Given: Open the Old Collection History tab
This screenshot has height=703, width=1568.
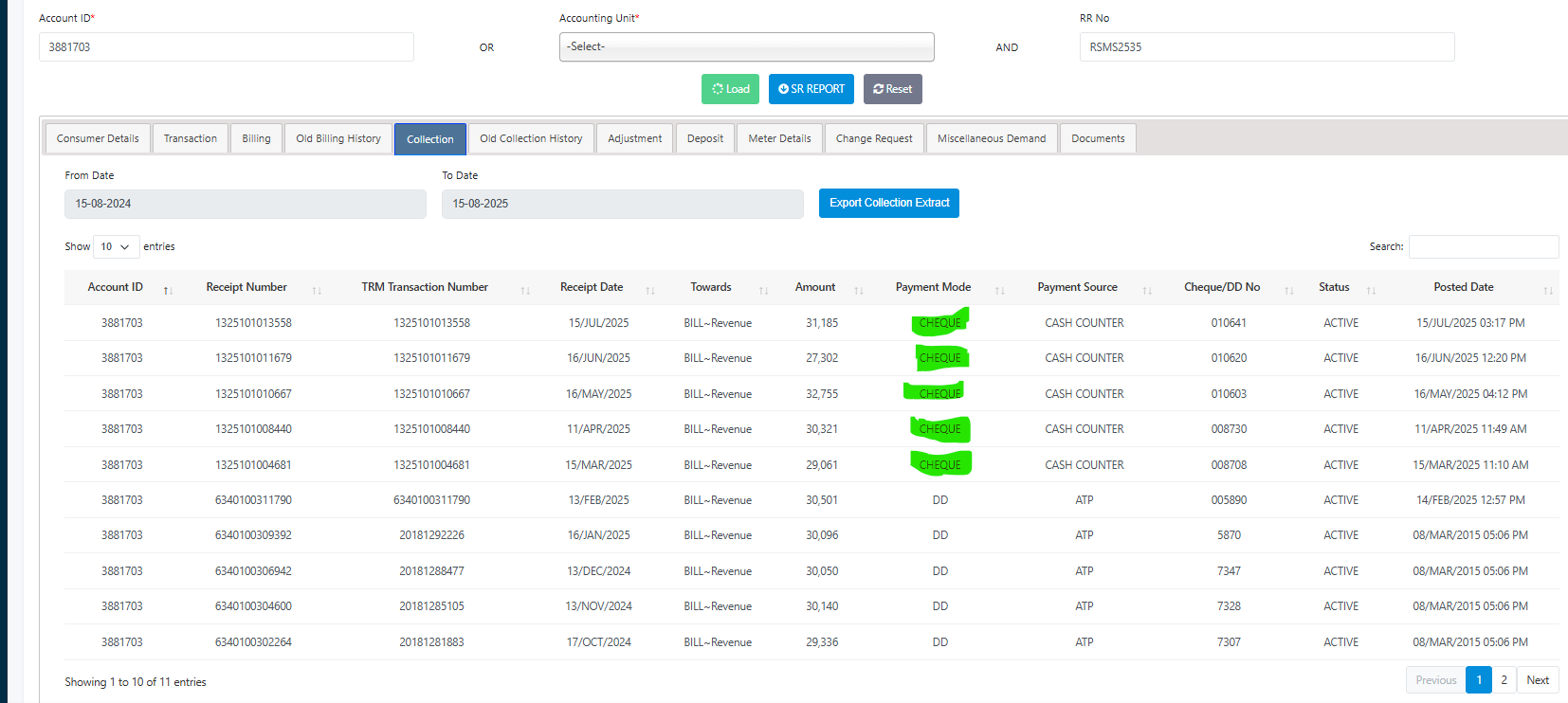Looking at the screenshot, I should 531,138.
